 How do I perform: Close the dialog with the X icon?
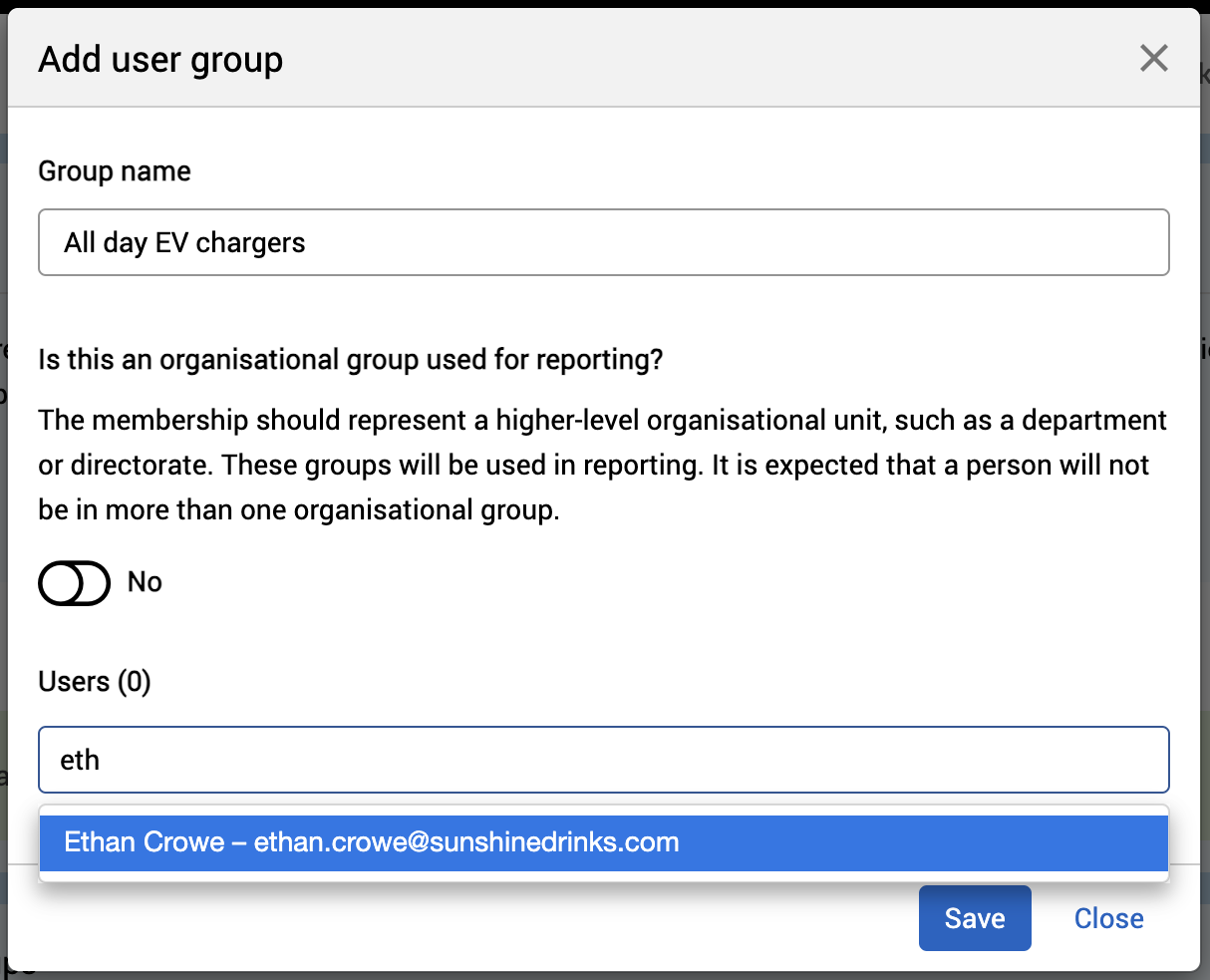(x=1153, y=59)
